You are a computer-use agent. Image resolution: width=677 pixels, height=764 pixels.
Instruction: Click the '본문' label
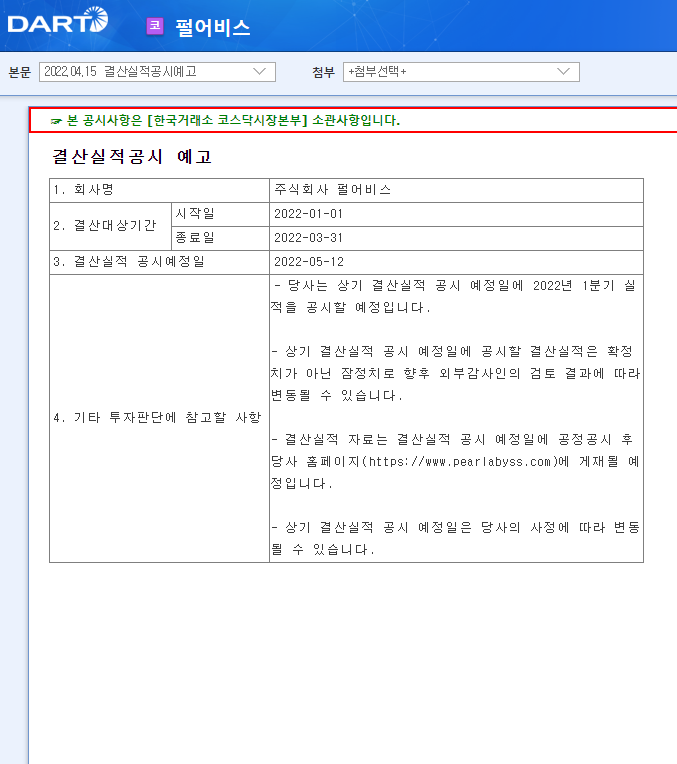[19, 73]
